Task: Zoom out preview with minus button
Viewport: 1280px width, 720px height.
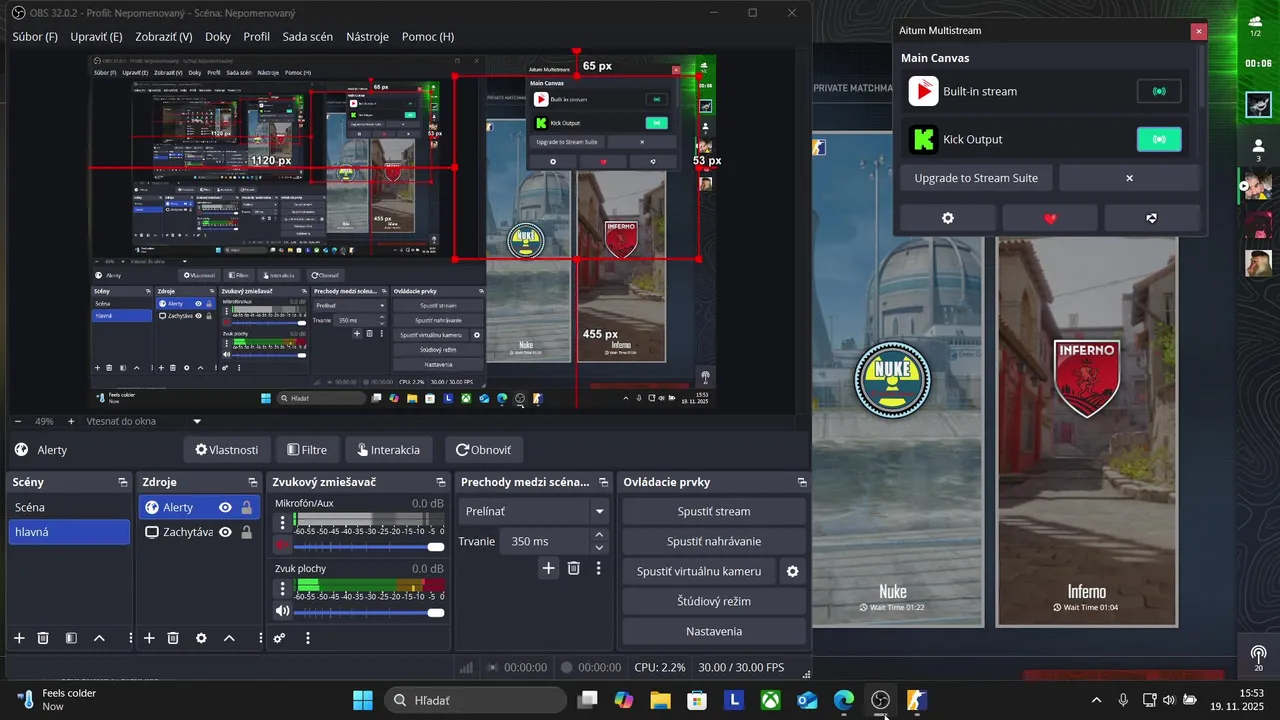Action: [18, 421]
